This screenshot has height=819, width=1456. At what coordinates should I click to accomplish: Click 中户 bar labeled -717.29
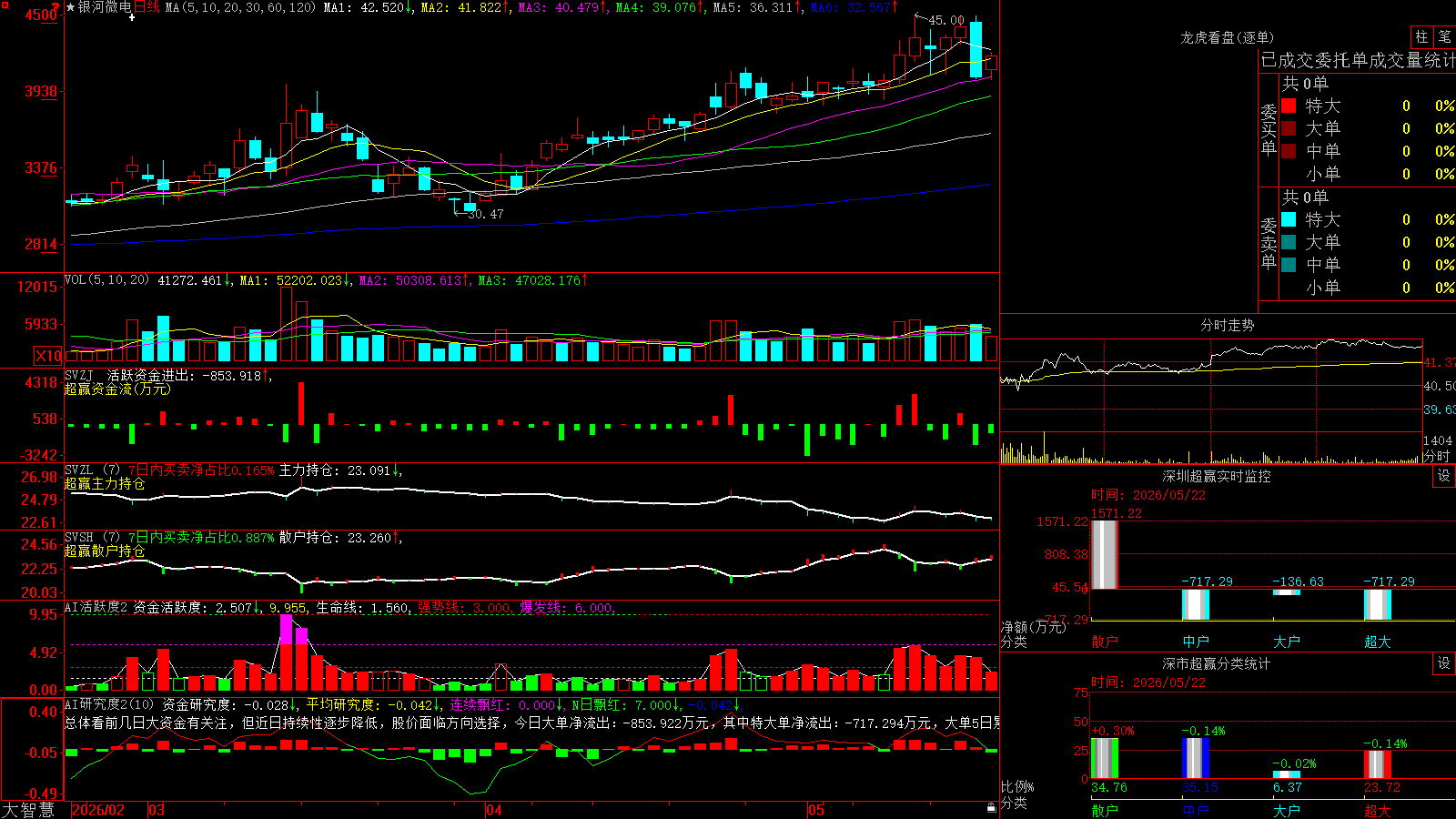(x=1195, y=604)
